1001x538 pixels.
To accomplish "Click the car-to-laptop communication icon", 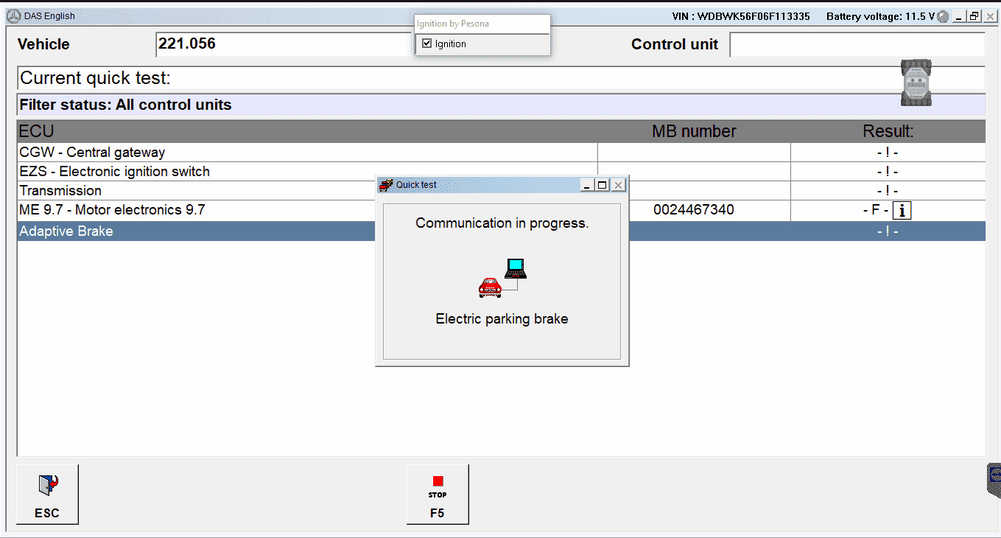I will [x=502, y=278].
